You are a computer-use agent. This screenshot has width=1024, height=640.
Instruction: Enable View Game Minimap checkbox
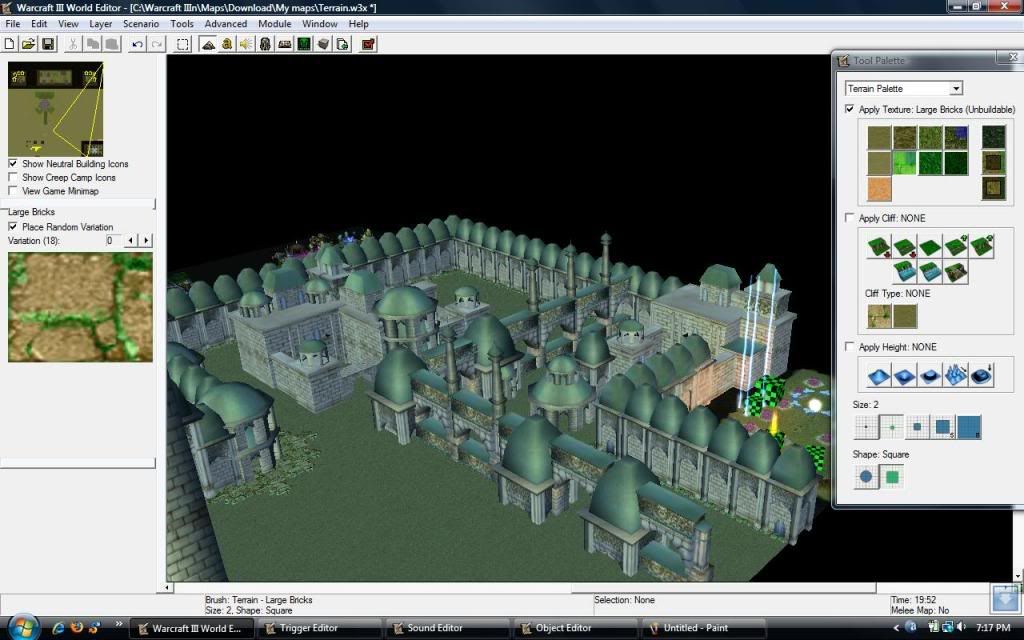12,191
